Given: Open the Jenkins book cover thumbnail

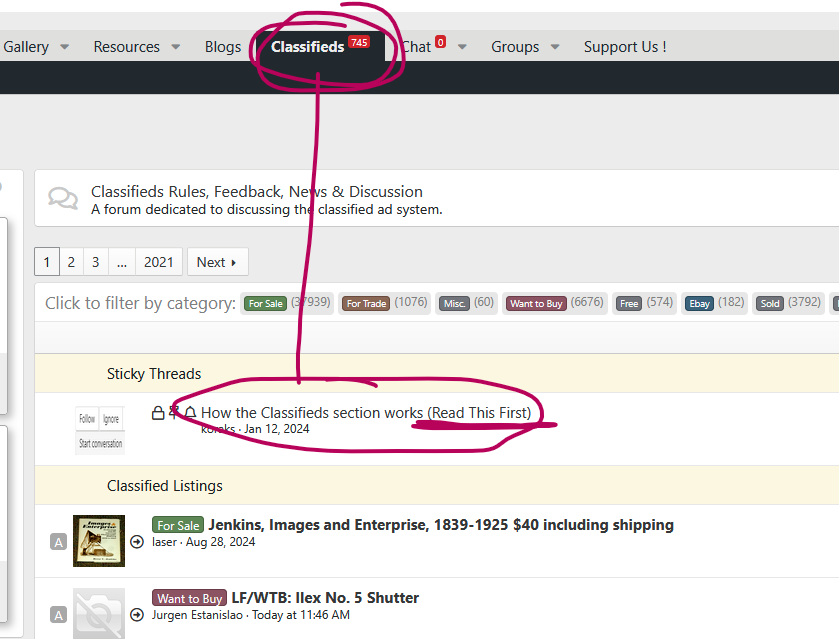Looking at the screenshot, I should 99,541.
